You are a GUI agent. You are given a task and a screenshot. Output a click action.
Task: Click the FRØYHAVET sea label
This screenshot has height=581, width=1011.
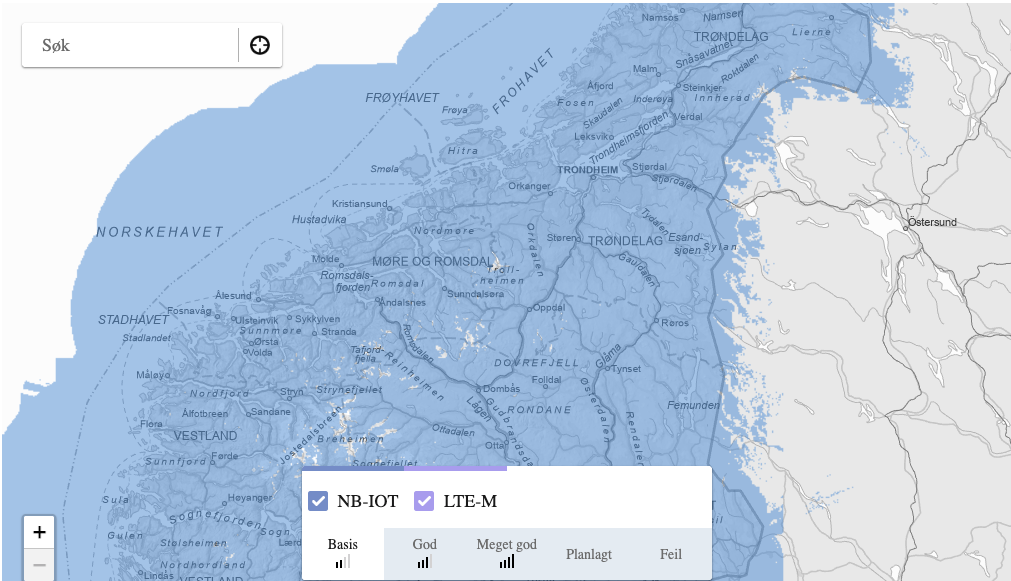tap(402, 98)
